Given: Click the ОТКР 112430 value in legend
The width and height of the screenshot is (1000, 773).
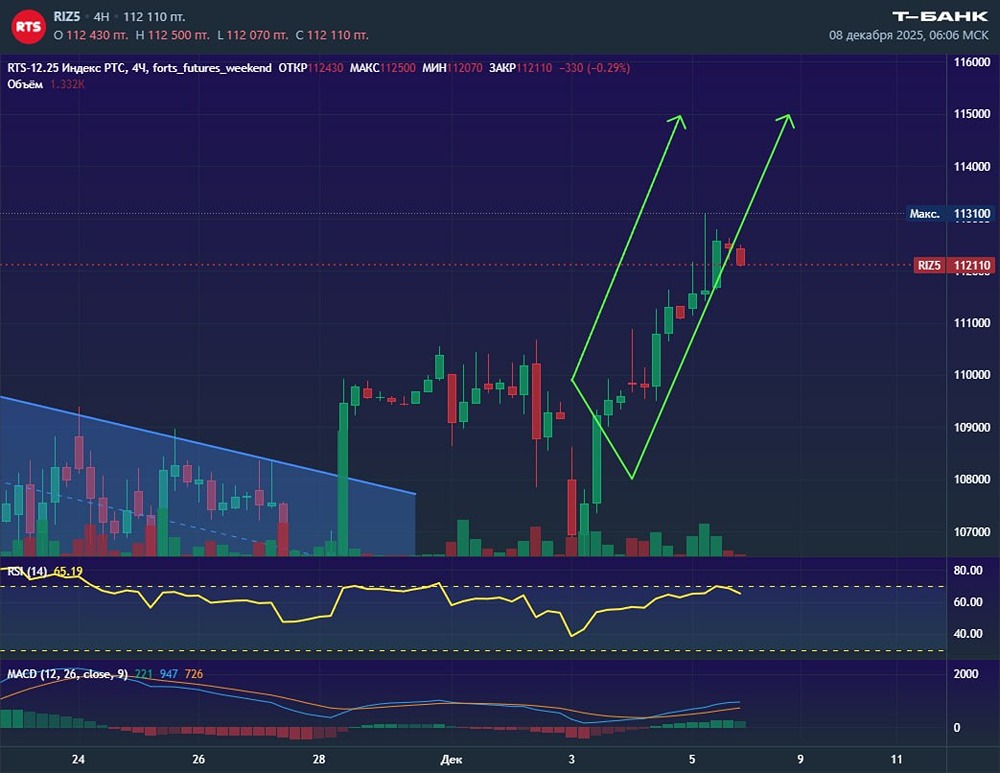Looking at the screenshot, I should [311, 68].
